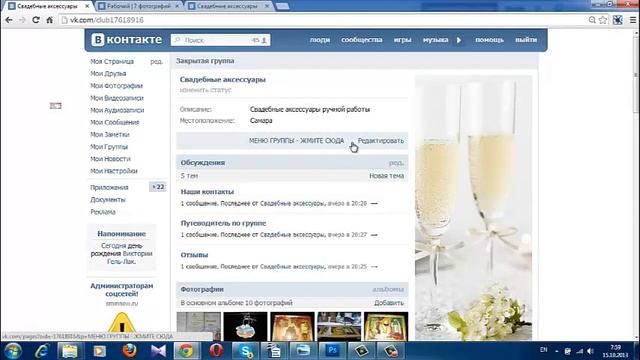Click the browser extension icon beside star

click(x=618, y=20)
